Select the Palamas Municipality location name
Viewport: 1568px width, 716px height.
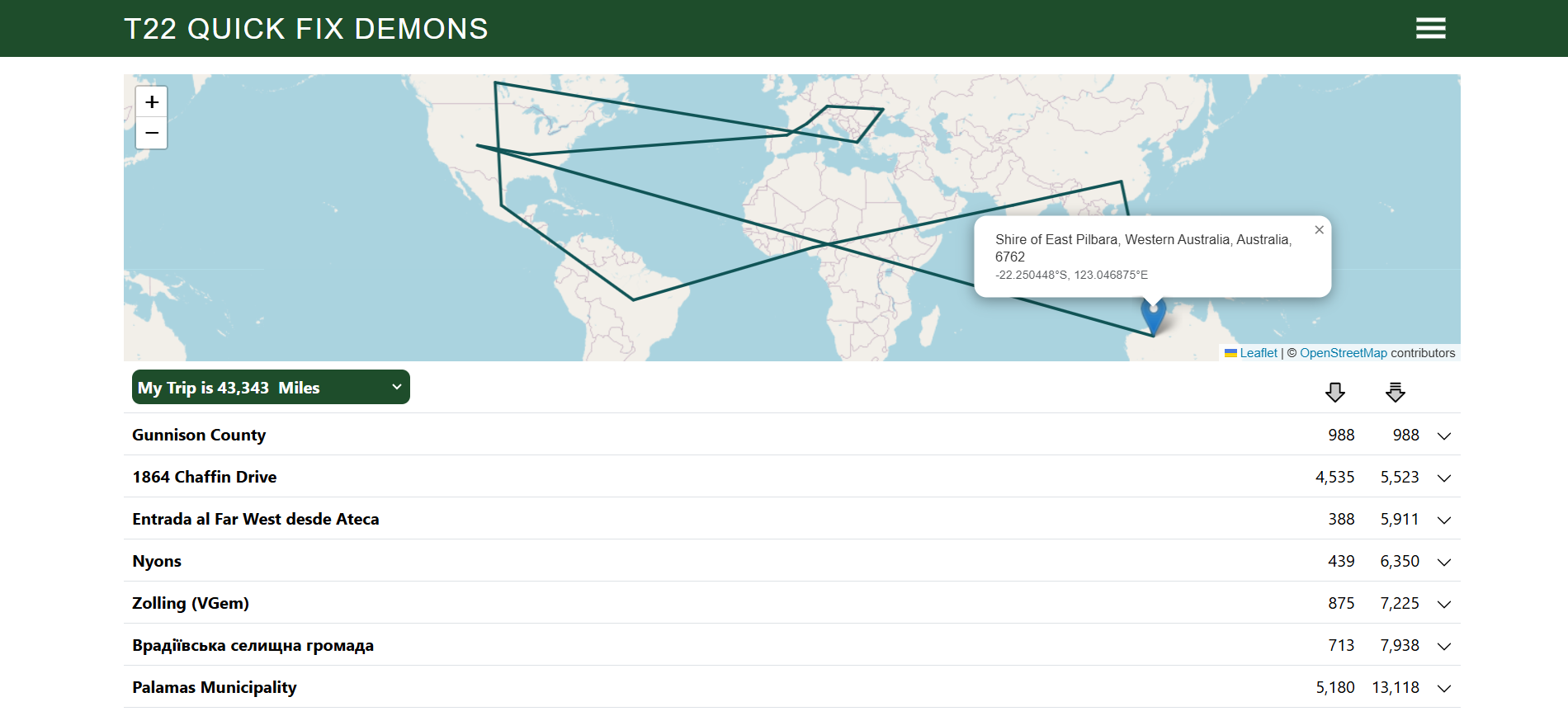215,687
